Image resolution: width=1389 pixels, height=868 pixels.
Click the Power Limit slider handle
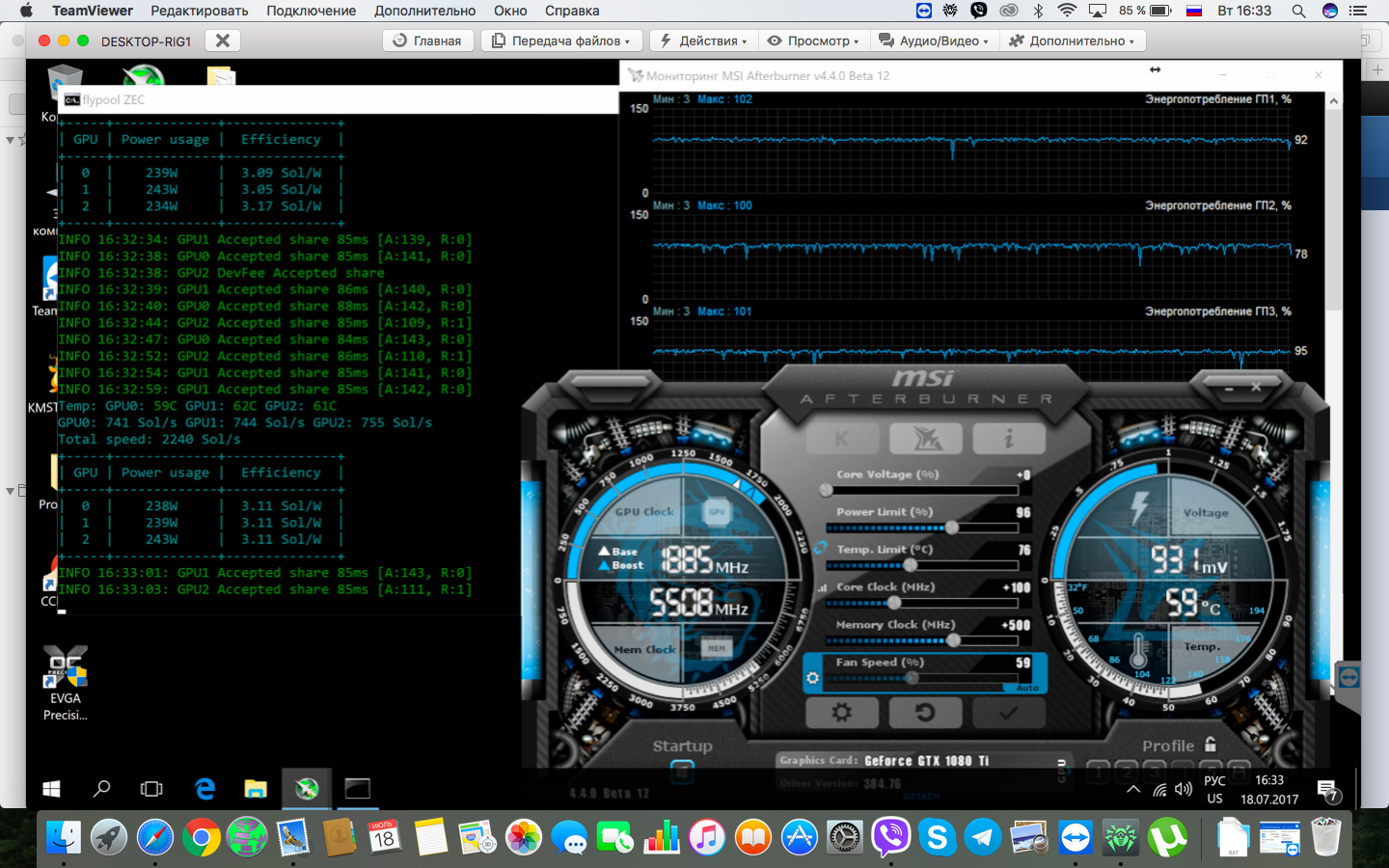(952, 528)
